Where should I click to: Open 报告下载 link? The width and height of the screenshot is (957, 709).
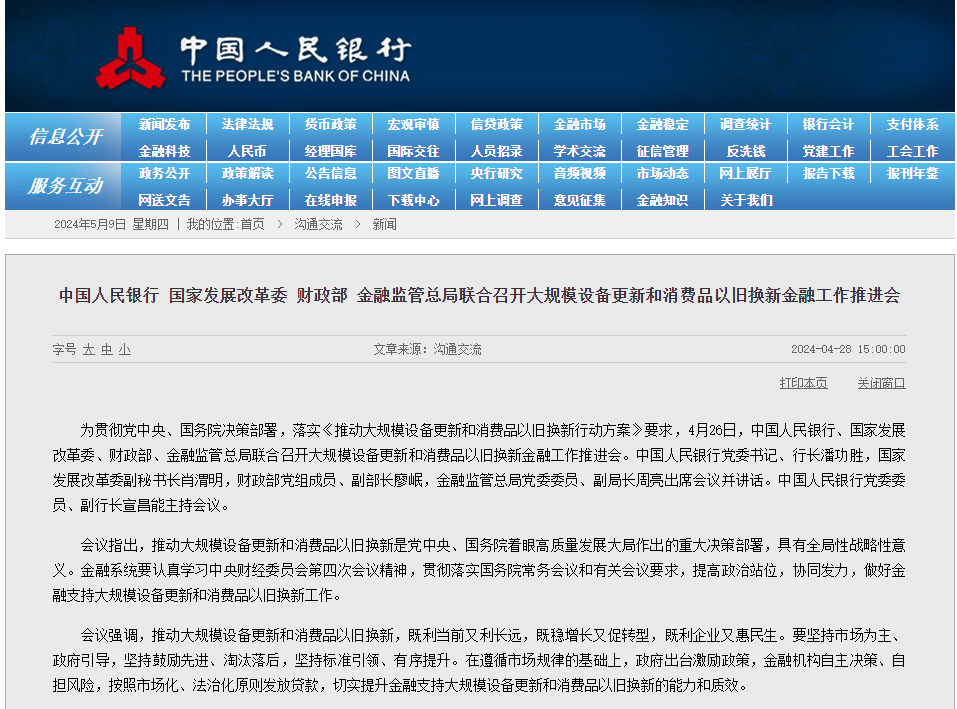[828, 173]
